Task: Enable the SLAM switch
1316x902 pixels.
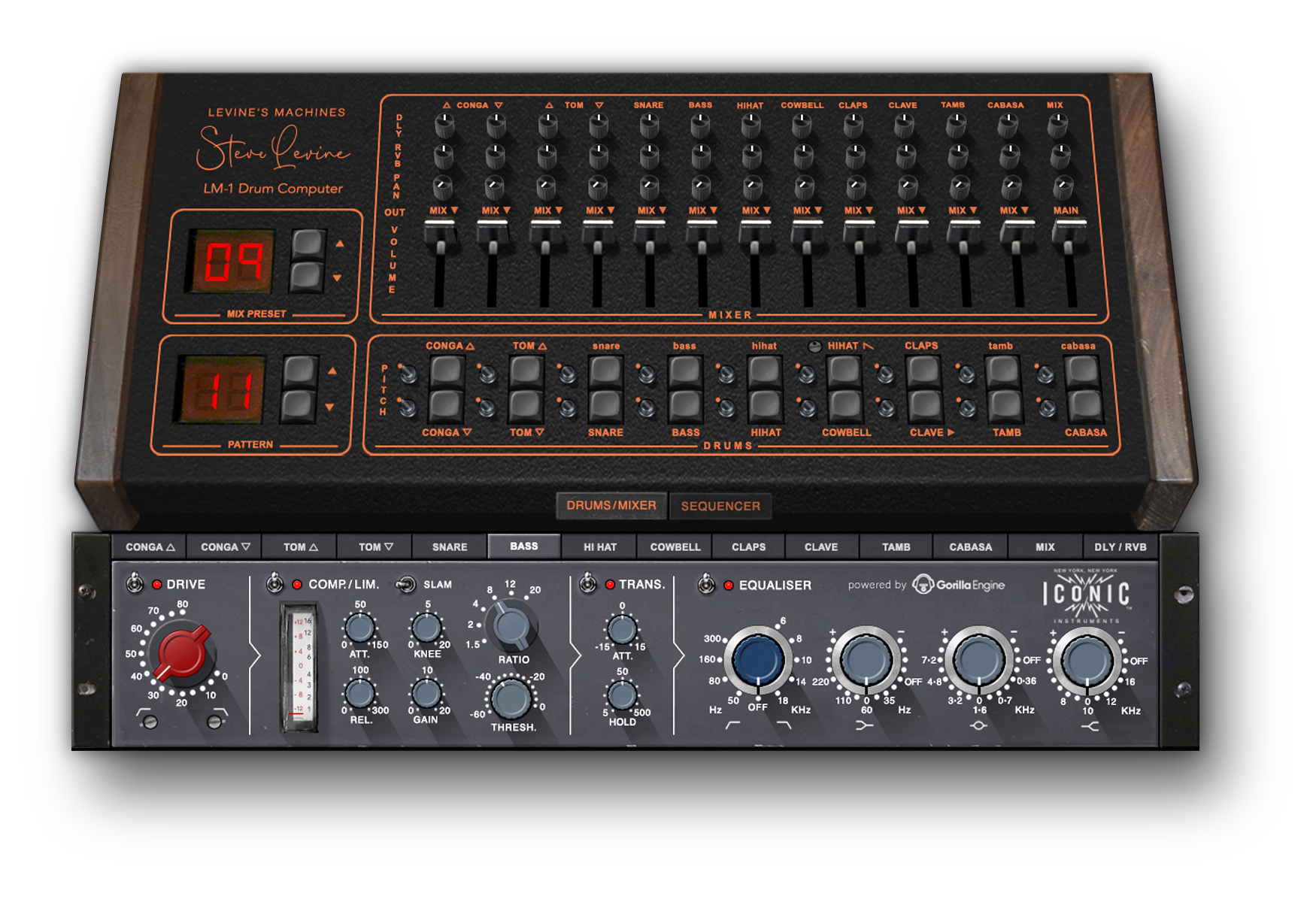Action: (406, 584)
